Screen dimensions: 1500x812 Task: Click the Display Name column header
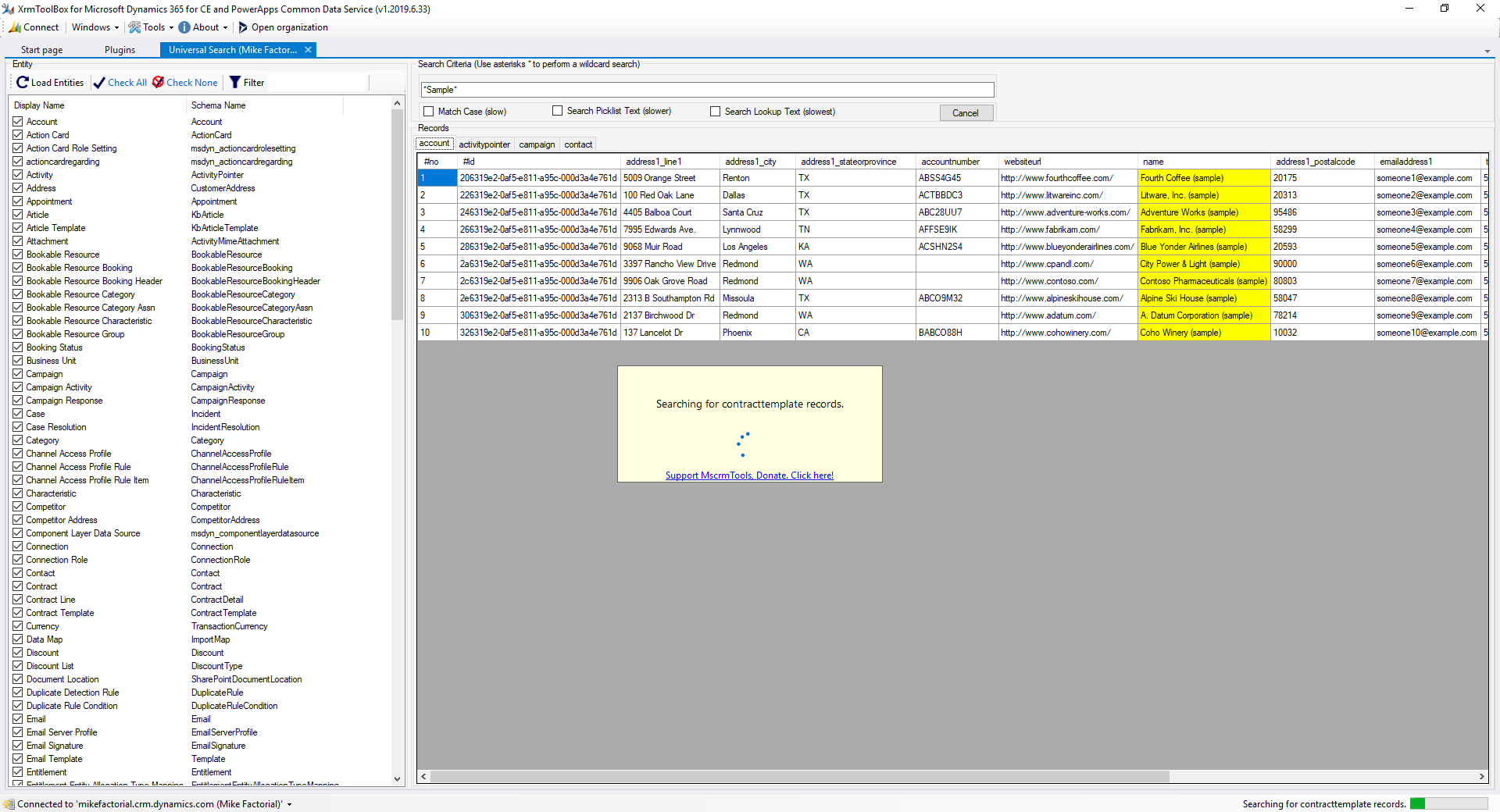coord(98,105)
